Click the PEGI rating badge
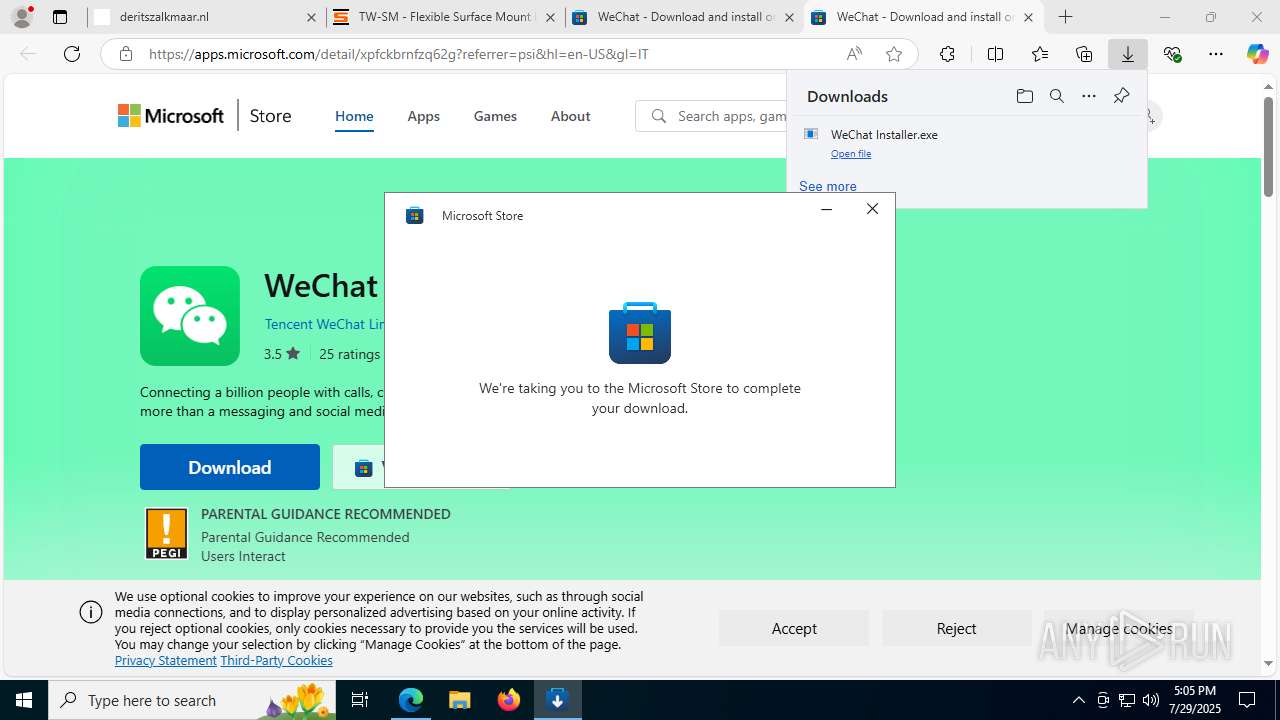Screen dimensions: 1280x720 [x=166, y=534]
